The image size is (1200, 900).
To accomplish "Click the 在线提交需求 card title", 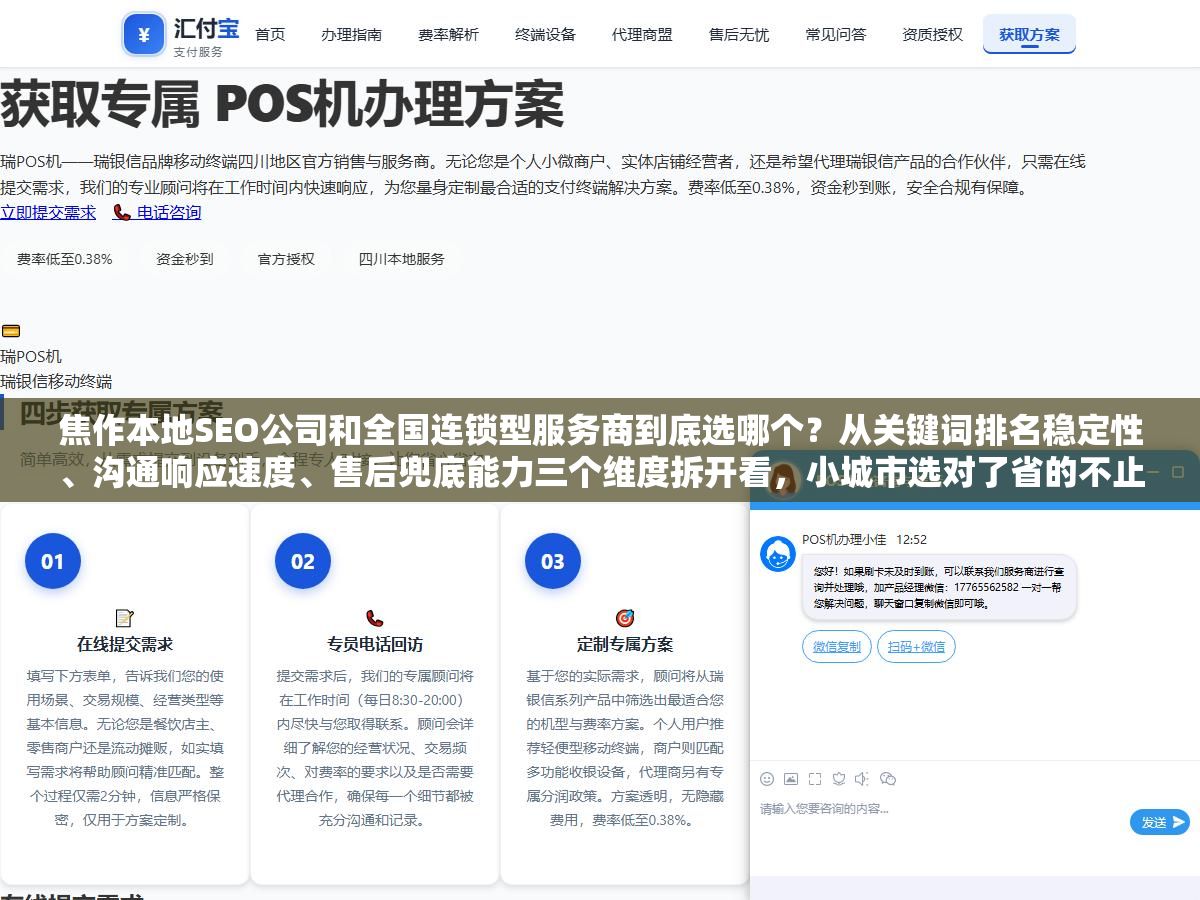I will click(x=125, y=644).
